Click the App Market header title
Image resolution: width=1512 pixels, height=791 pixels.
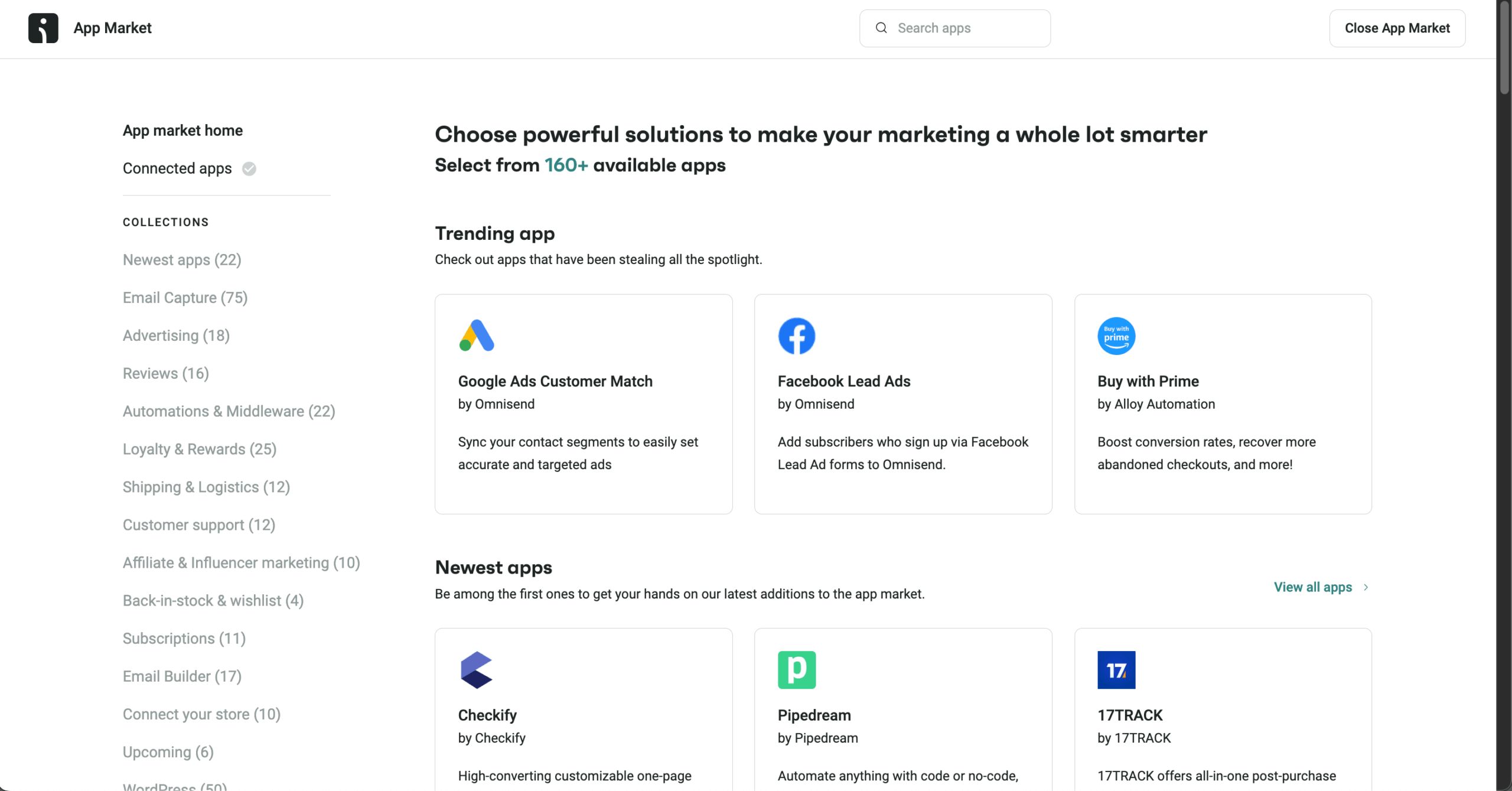coord(112,28)
